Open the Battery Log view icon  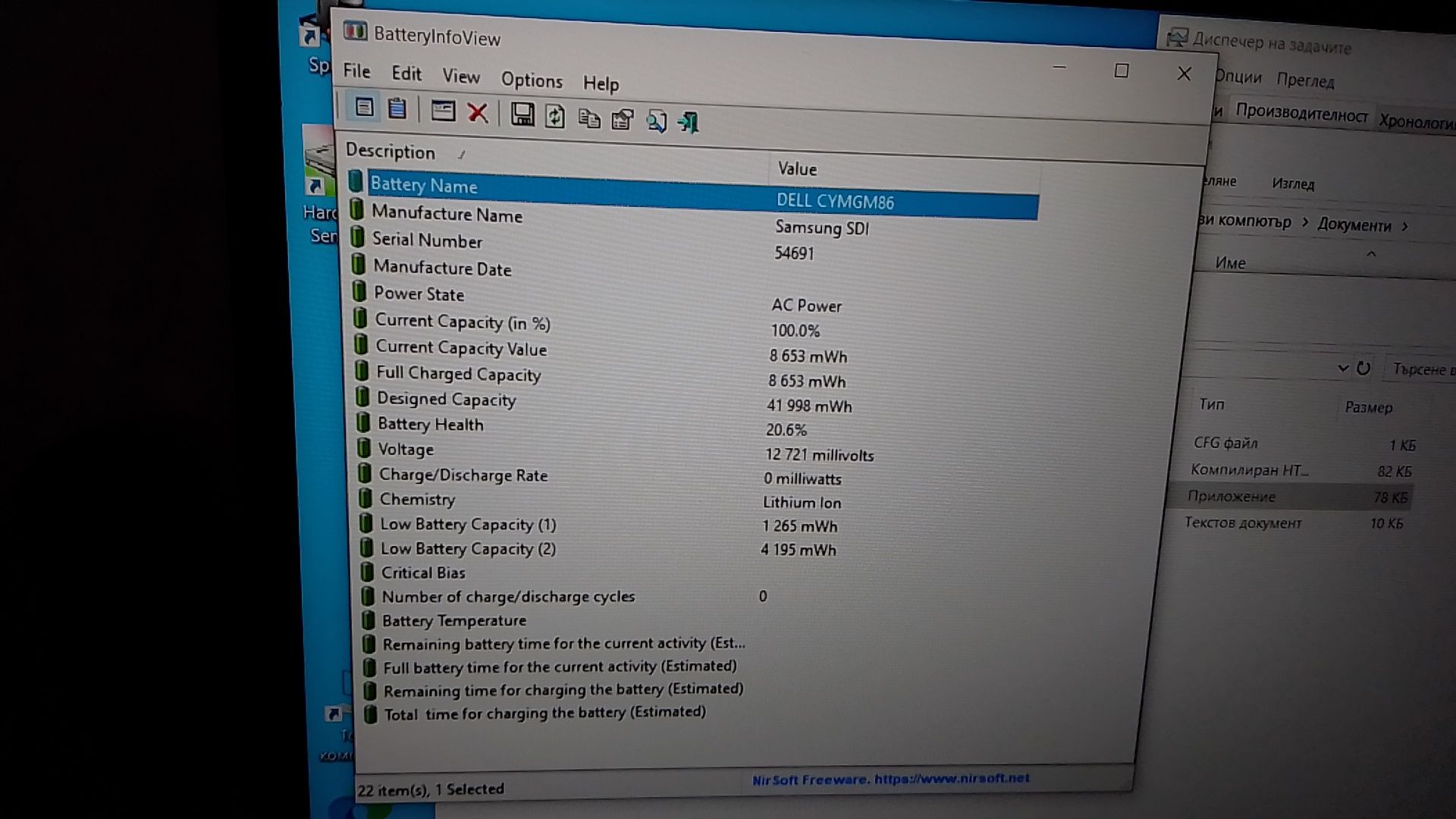(397, 108)
